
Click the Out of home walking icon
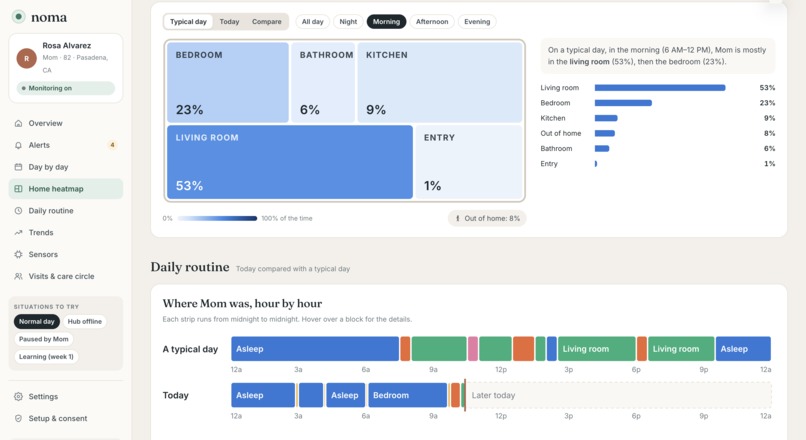(x=457, y=218)
